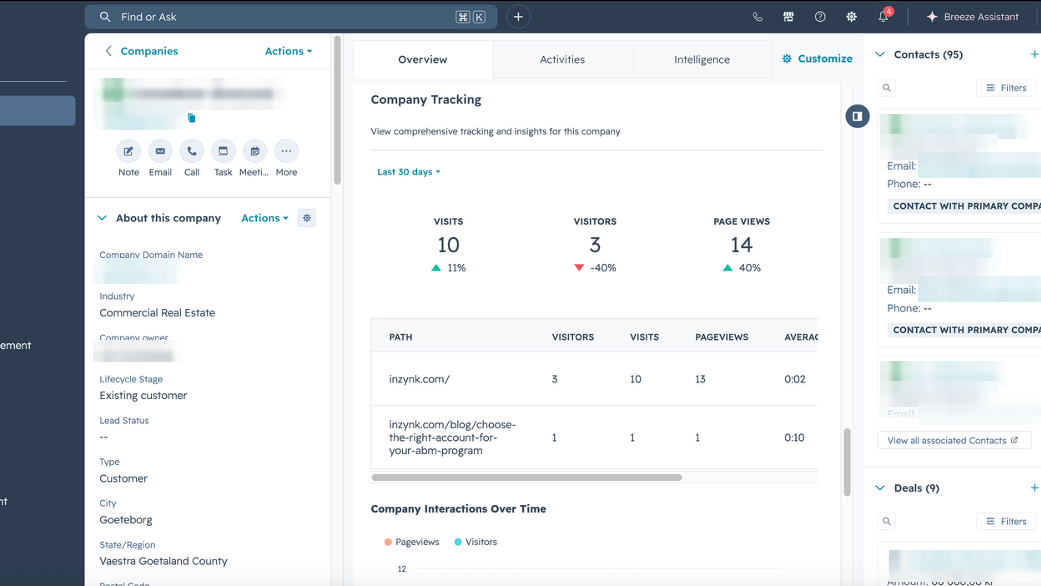Click the City value Goeteborg
Image resolution: width=1041 pixels, height=586 pixels.
point(126,520)
